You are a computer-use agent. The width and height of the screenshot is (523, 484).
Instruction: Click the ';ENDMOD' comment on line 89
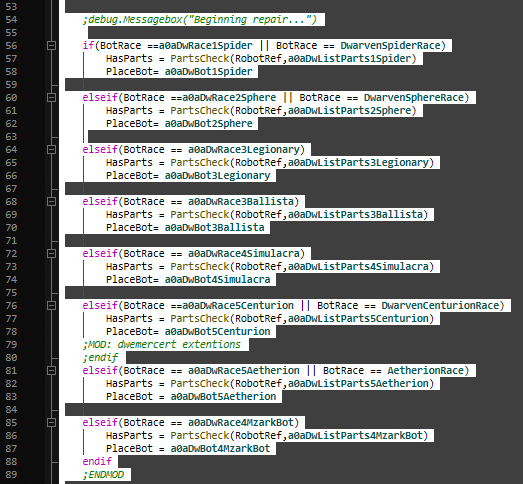[x=103, y=475]
